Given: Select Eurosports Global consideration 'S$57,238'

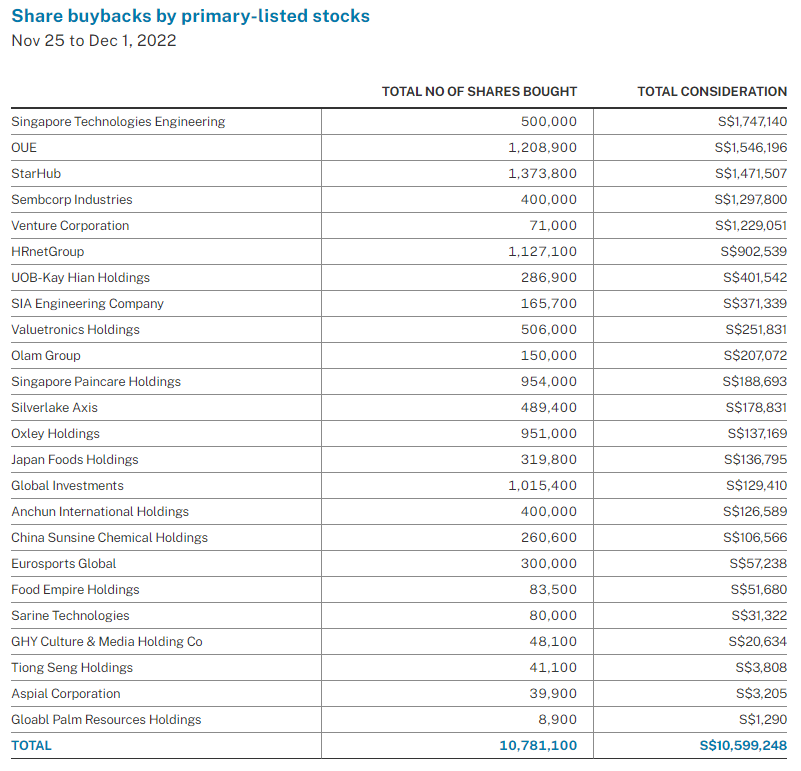Looking at the screenshot, I should 758,564.
